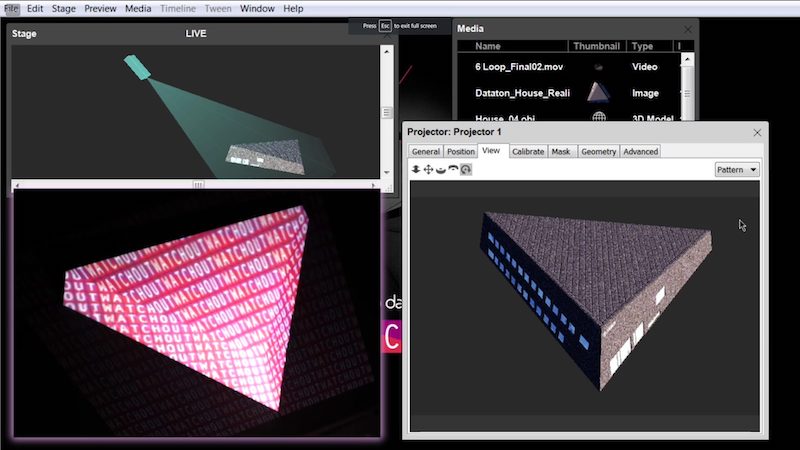Select the four-way pan tool icon
This screenshot has width=800, height=450.
[428, 170]
